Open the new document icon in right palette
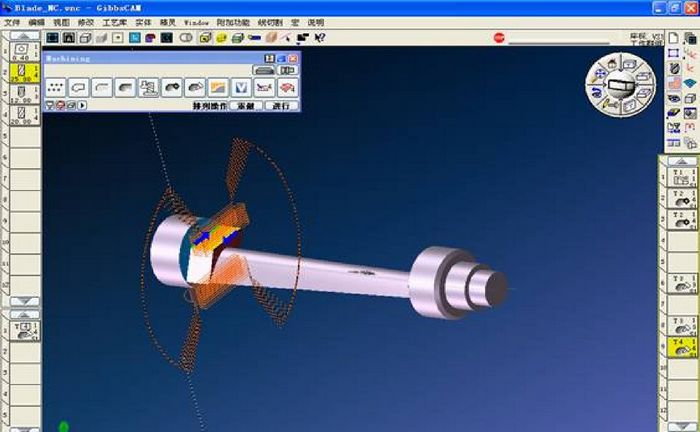Viewport: 700px width, 432px height. pos(674,36)
